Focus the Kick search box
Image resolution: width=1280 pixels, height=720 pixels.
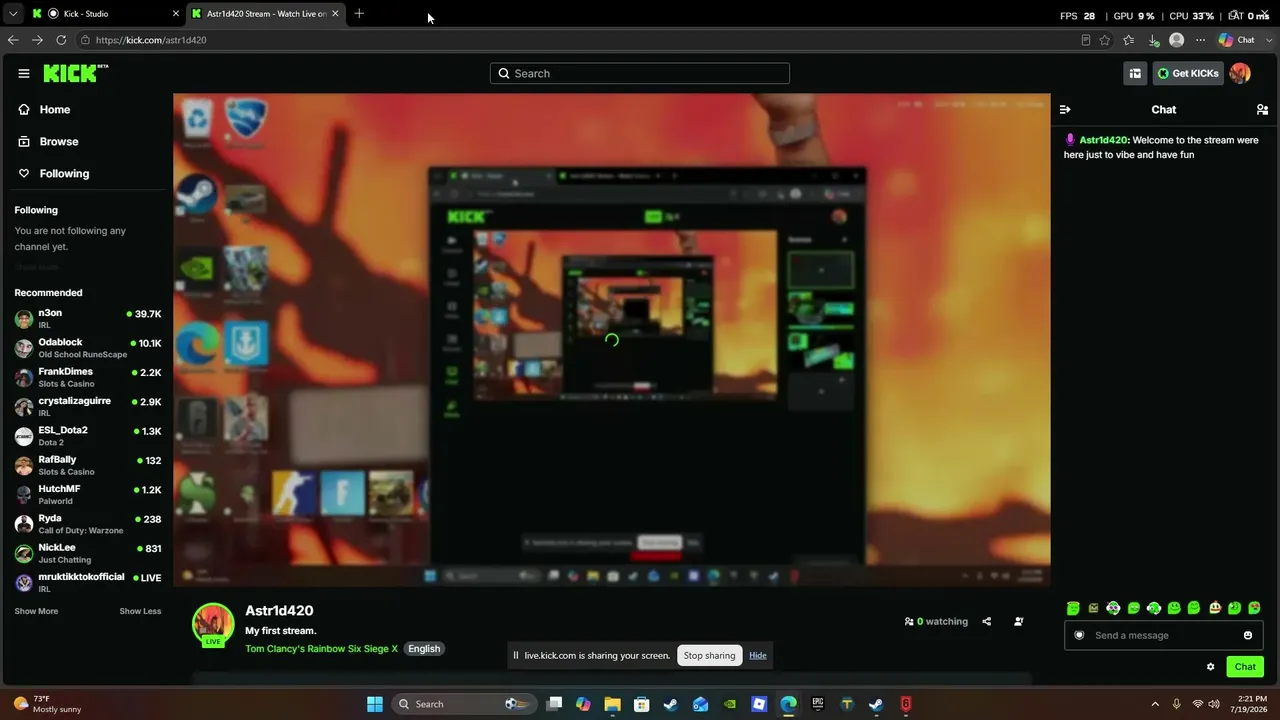tap(640, 73)
